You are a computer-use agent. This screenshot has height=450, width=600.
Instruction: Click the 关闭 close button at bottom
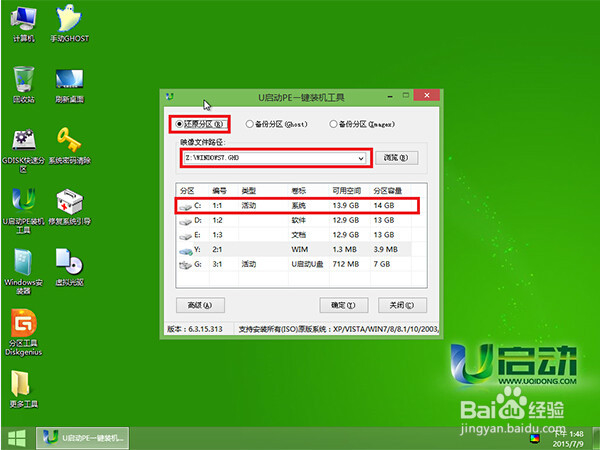402,305
